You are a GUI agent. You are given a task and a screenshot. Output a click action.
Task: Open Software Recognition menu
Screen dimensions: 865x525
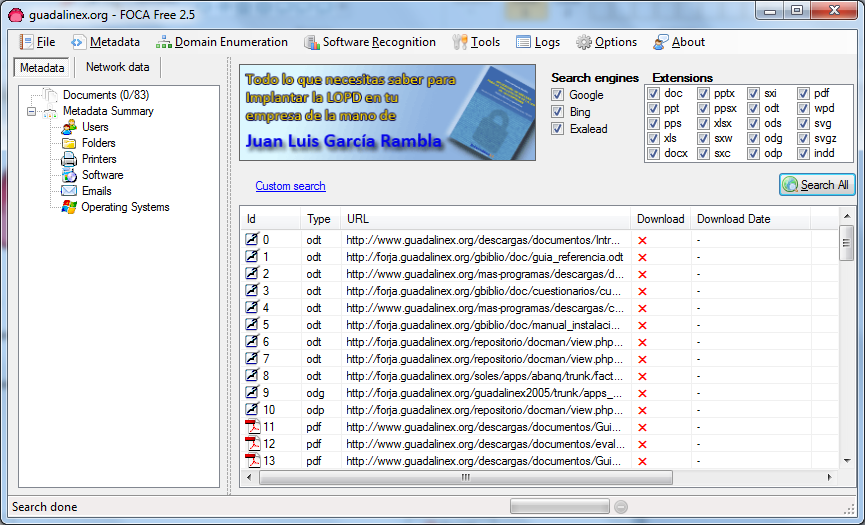pos(370,42)
